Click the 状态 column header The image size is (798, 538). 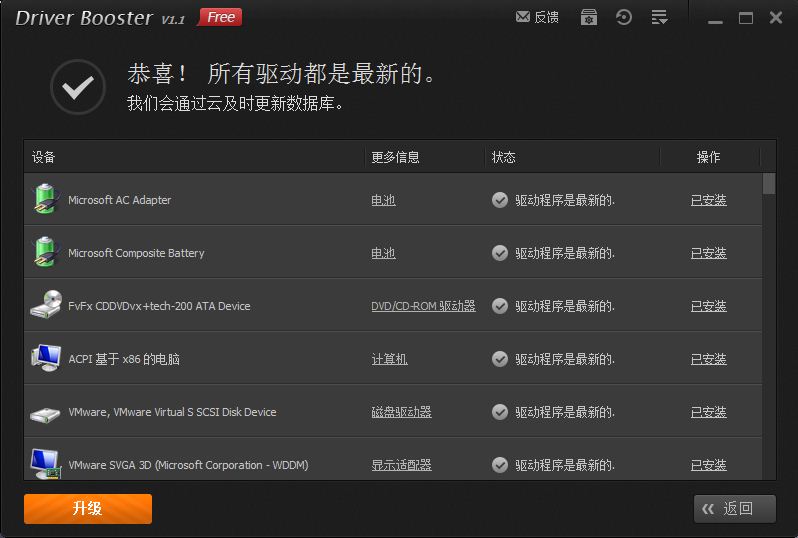504,157
